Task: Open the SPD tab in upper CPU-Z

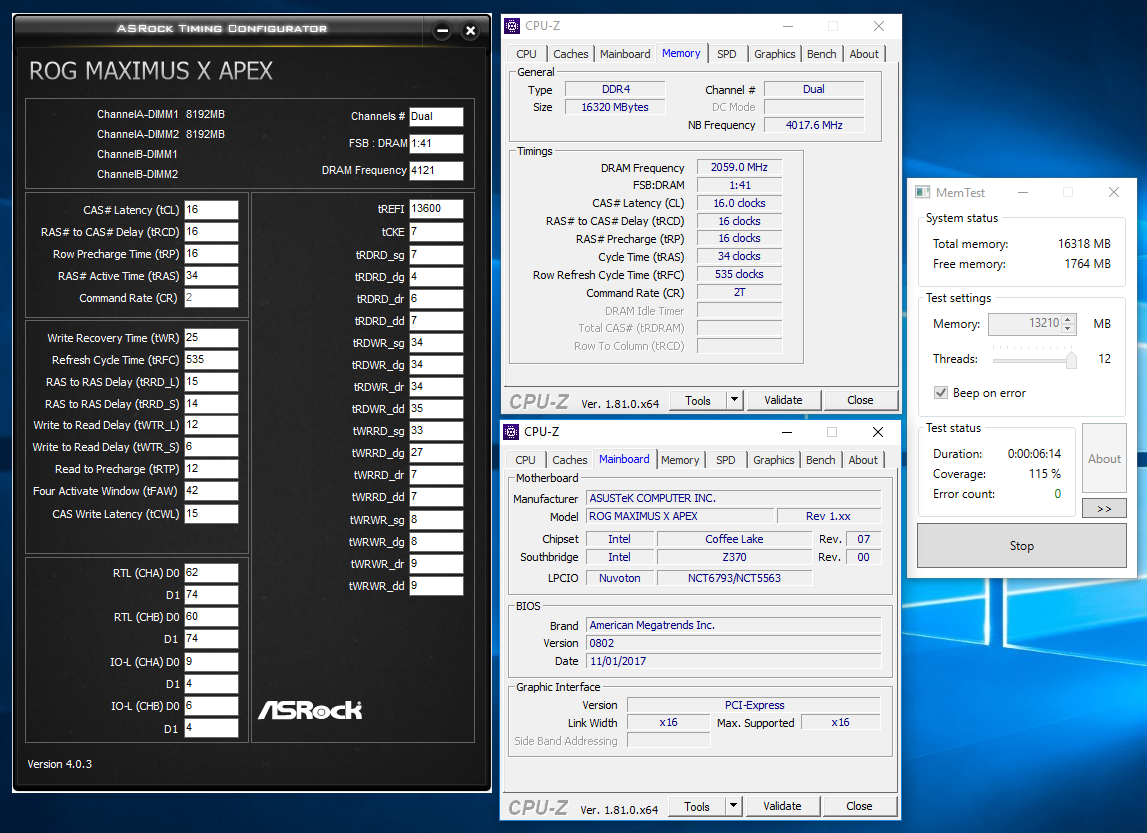Action: click(726, 54)
